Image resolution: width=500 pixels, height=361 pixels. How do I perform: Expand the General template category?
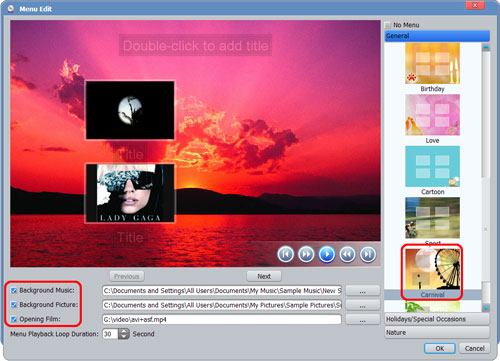[x=437, y=36]
